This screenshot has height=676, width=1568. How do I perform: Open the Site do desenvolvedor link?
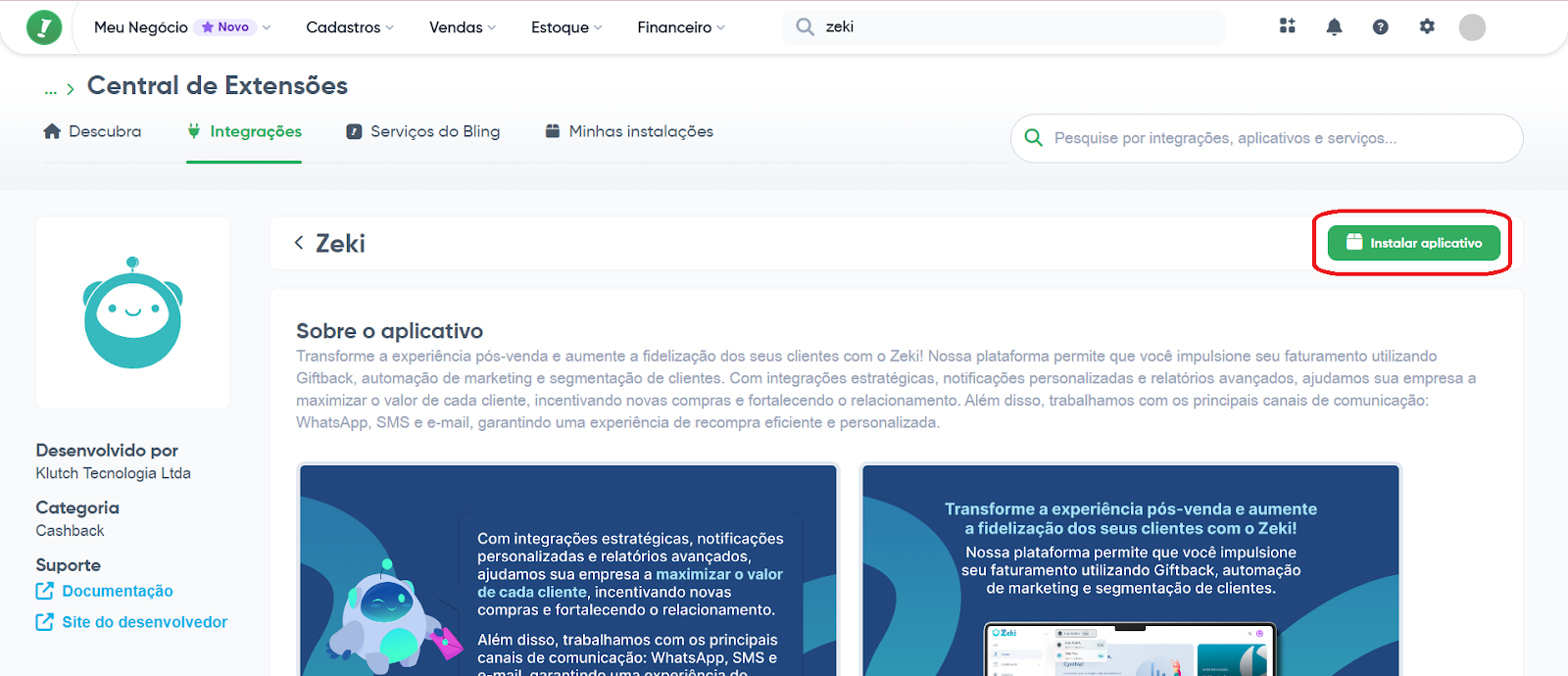(145, 622)
